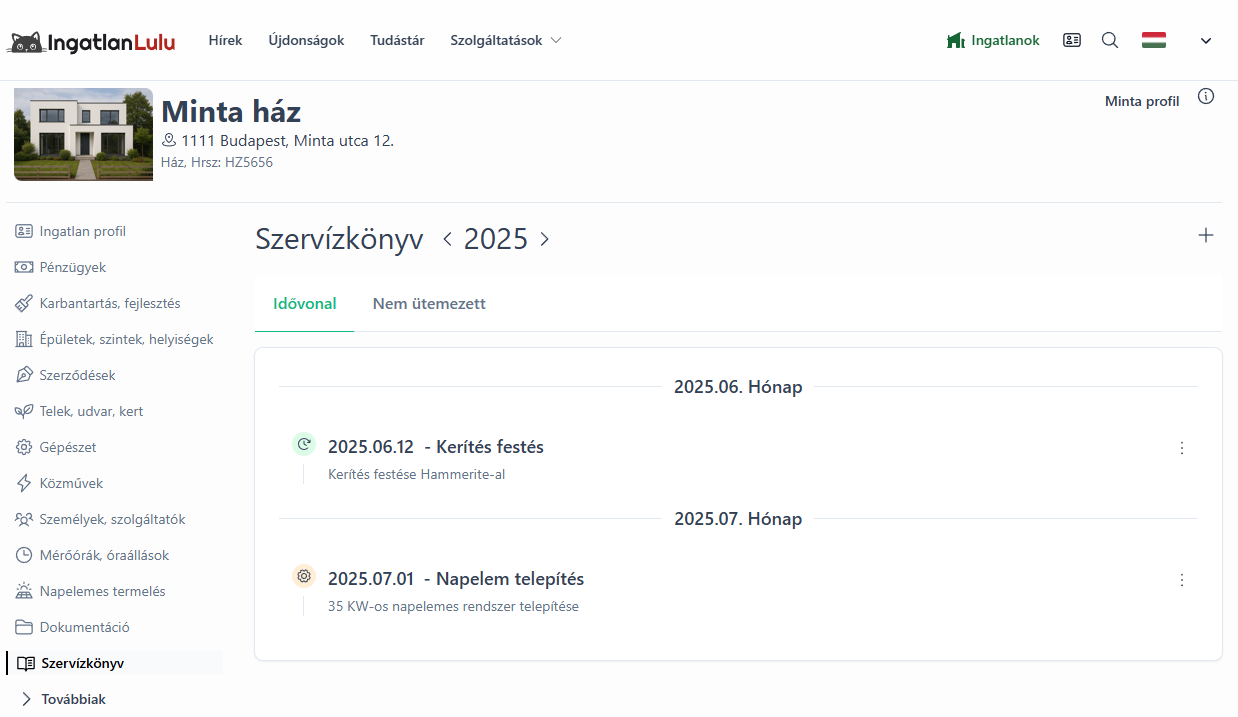Switch to the Idővonal tab
Viewport: 1238px width, 717px height.
(x=305, y=304)
